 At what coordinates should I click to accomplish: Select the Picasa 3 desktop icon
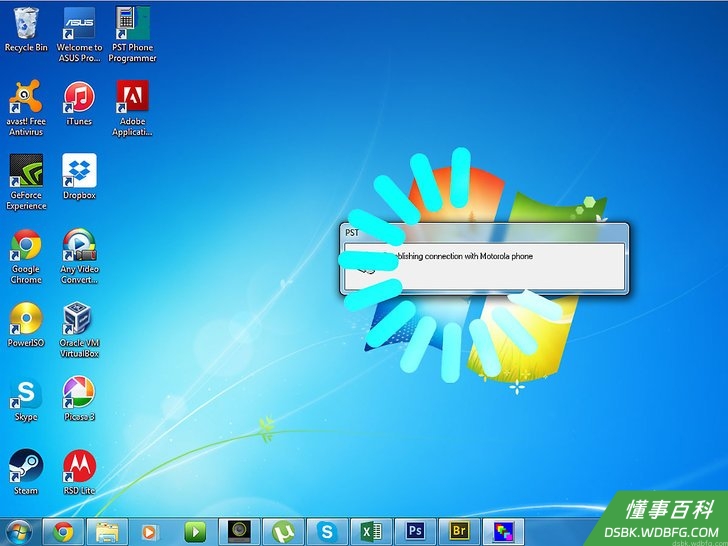click(x=79, y=399)
